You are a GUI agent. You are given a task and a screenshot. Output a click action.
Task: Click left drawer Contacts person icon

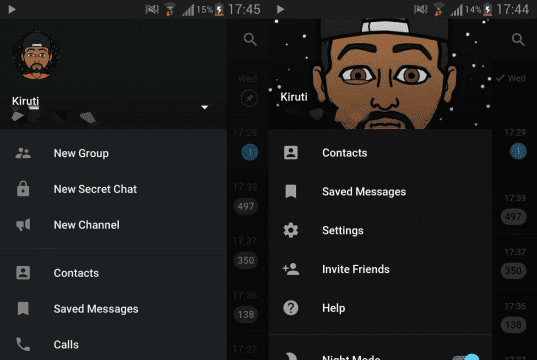tap(23, 273)
